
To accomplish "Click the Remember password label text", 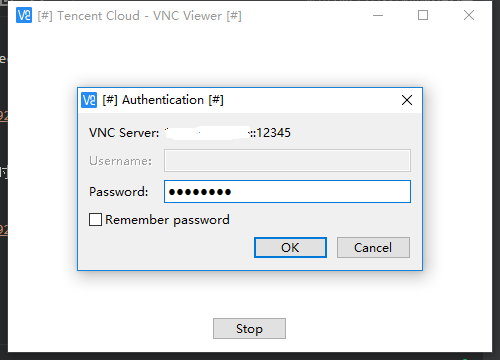I will (x=167, y=220).
